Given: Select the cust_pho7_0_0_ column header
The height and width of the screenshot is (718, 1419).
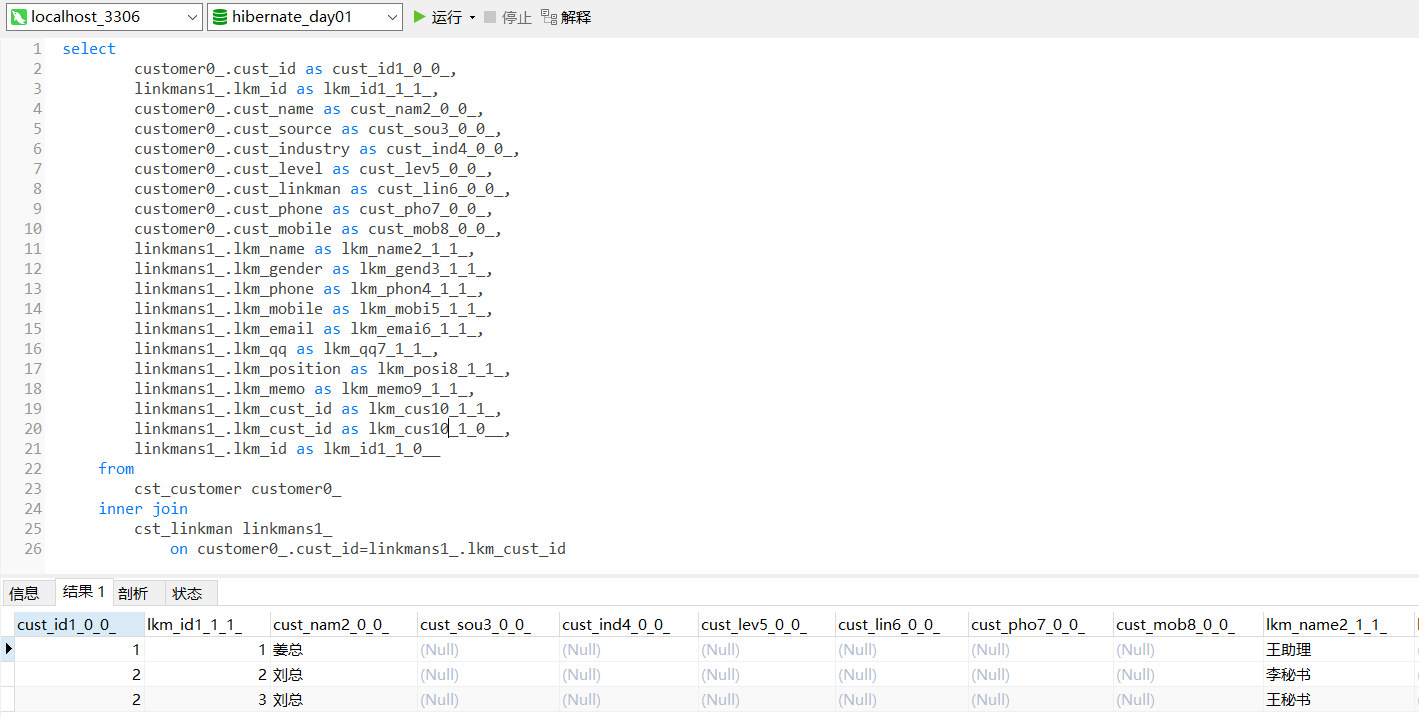Looking at the screenshot, I should point(1041,625).
